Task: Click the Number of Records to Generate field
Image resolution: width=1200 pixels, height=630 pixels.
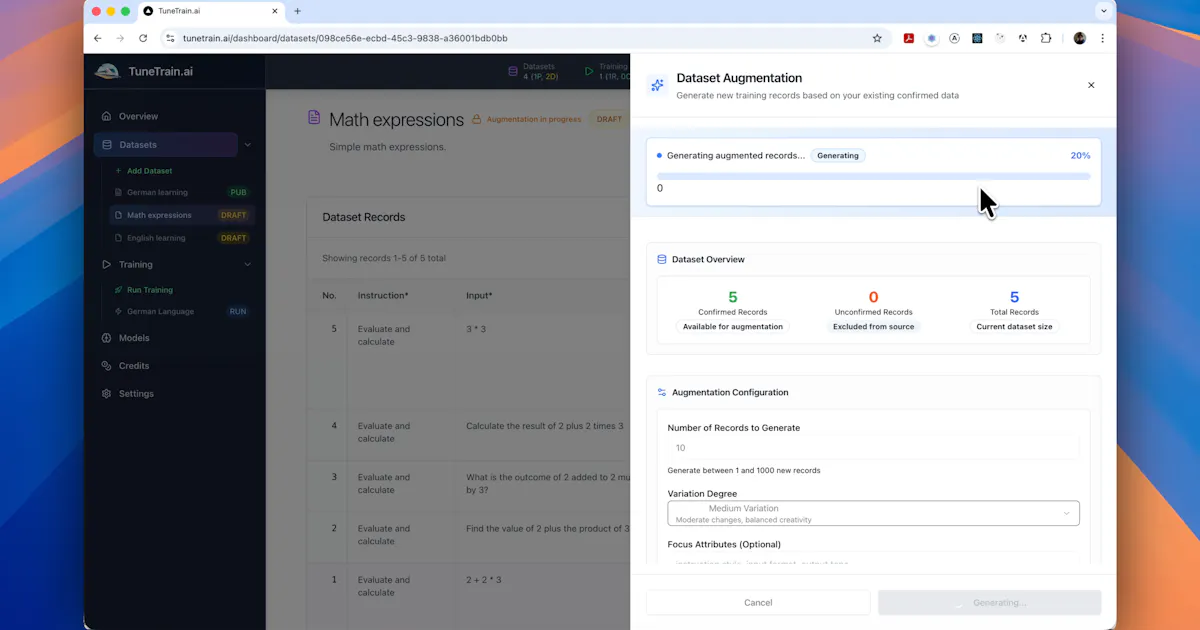Action: 873,448
